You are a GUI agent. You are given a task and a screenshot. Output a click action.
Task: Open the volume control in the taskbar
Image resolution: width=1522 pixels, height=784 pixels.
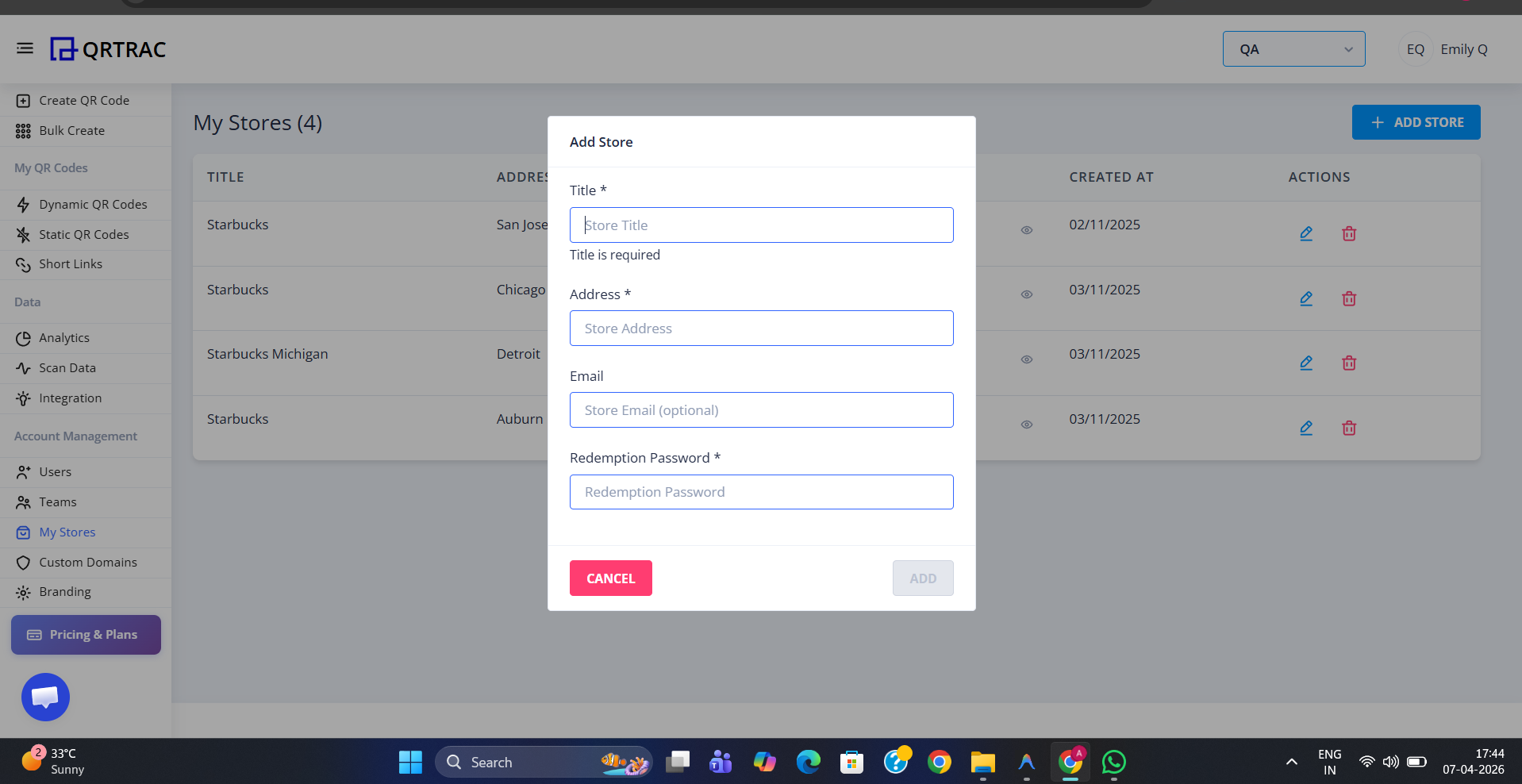point(1390,762)
